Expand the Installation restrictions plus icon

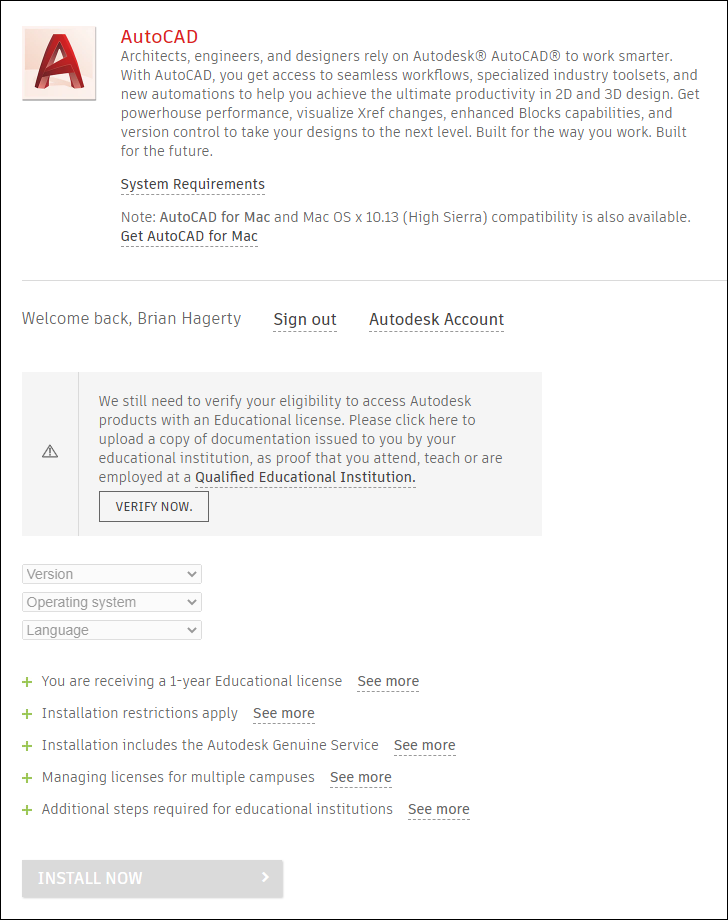(x=27, y=714)
